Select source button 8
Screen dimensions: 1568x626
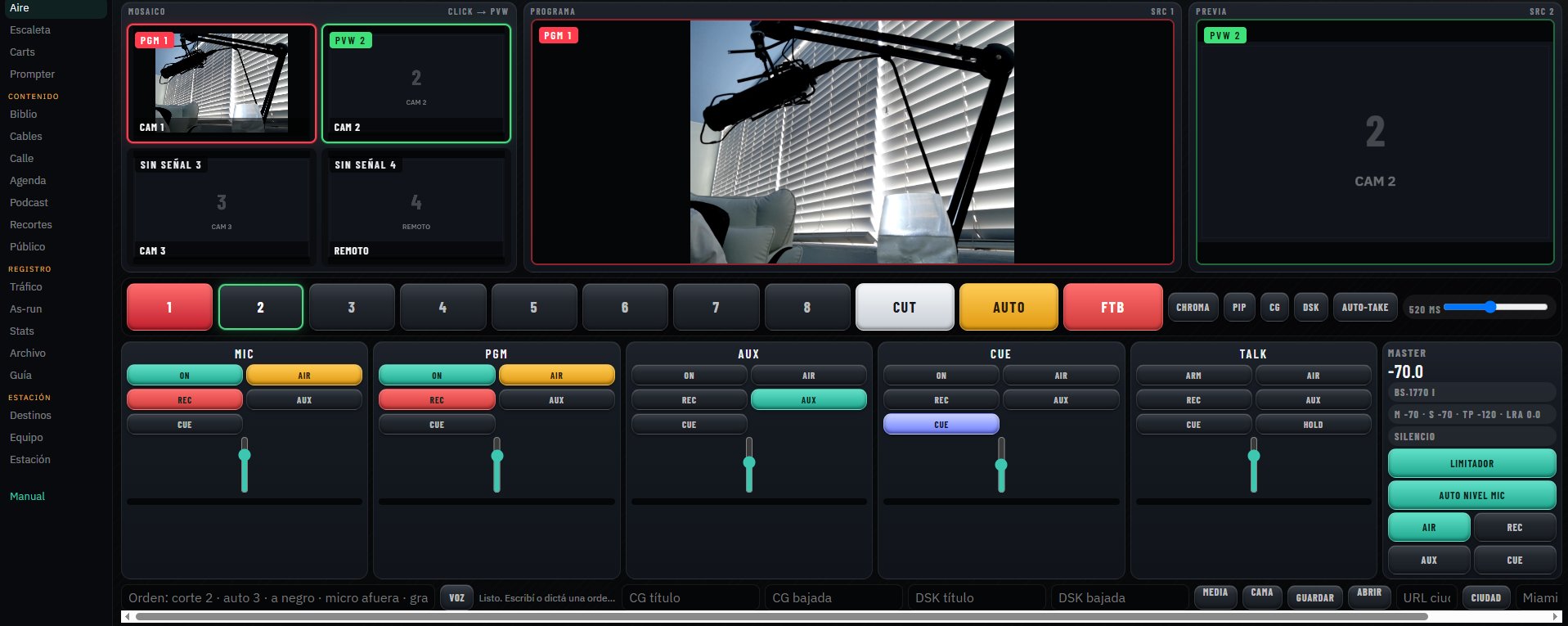[806, 307]
